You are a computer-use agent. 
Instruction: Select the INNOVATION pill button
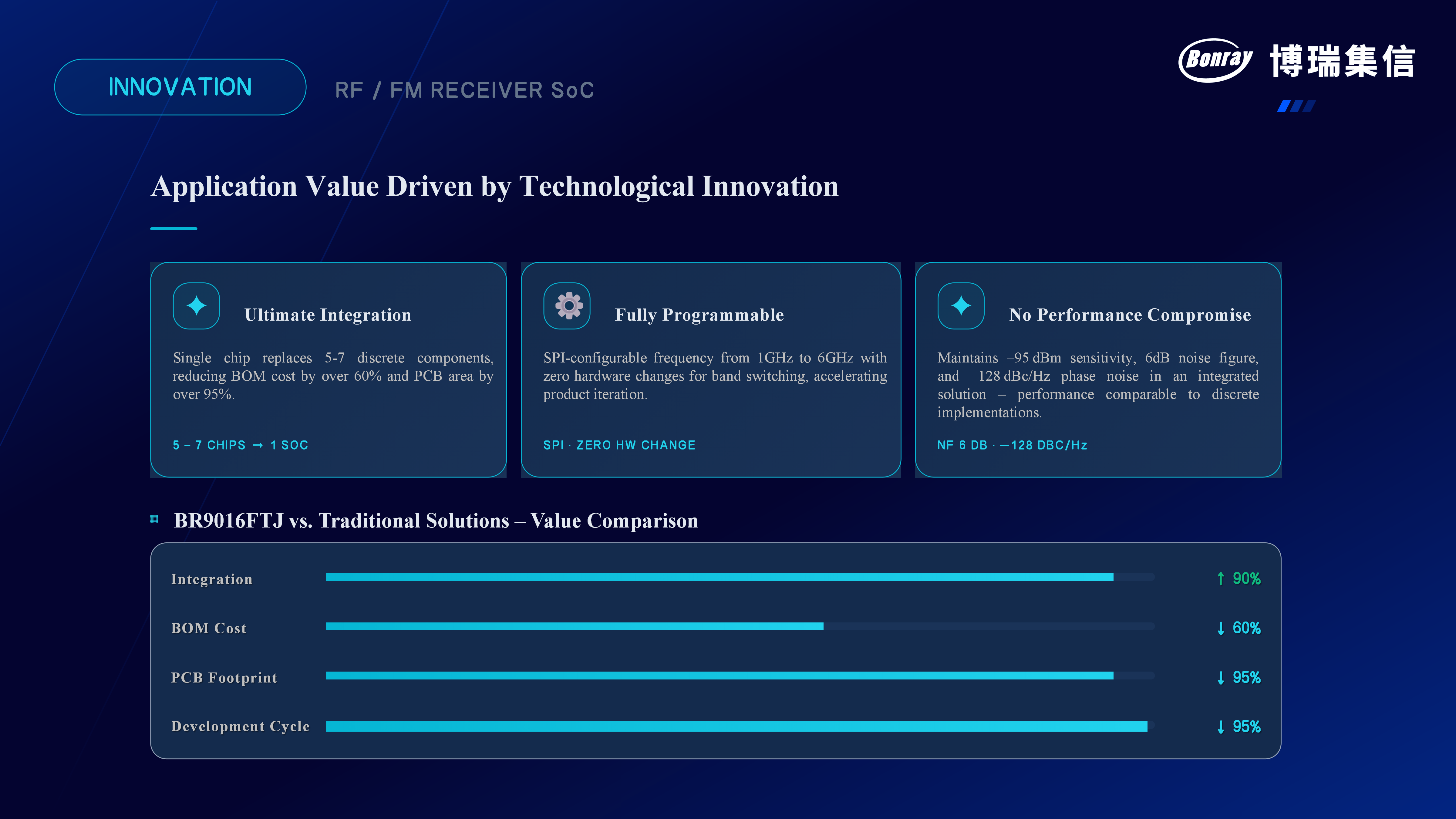[180, 87]
